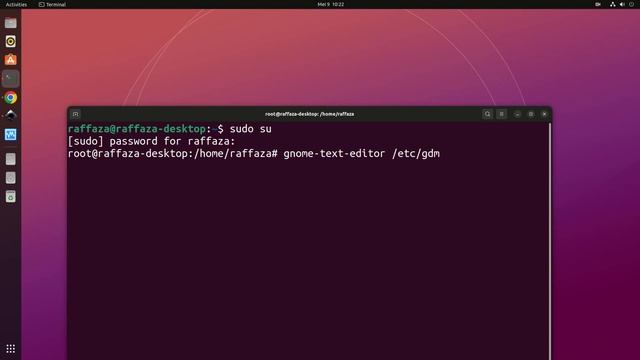Viewport: 640px width, 360px height.
Task: Open the dark diamond-shaped app in the dock
Action: point(11,116)
